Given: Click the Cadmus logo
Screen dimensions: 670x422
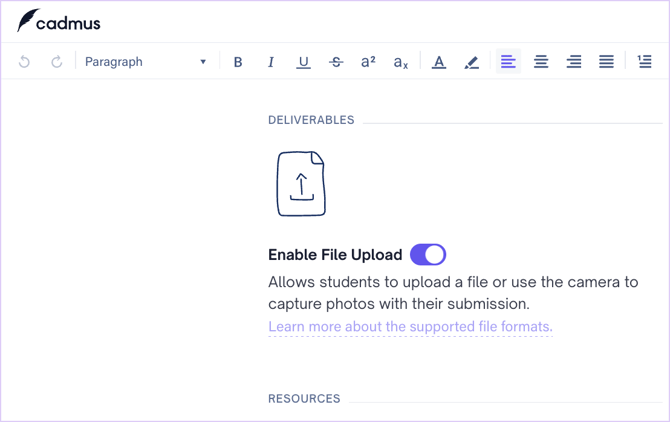Looking at the screenshot, I should point(59,21).
